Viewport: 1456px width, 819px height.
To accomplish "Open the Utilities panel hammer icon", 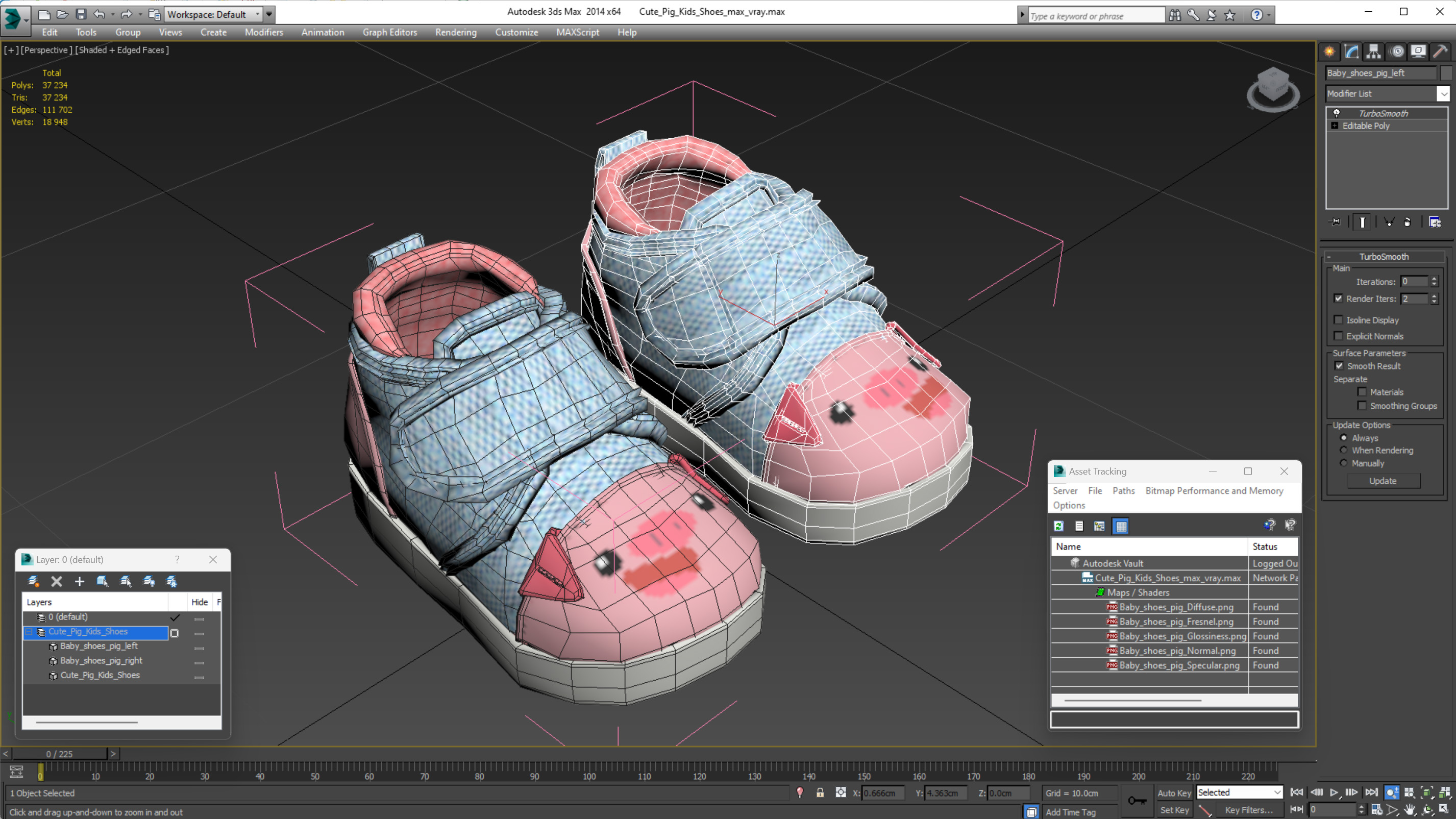I will [x=1440, y=52].
